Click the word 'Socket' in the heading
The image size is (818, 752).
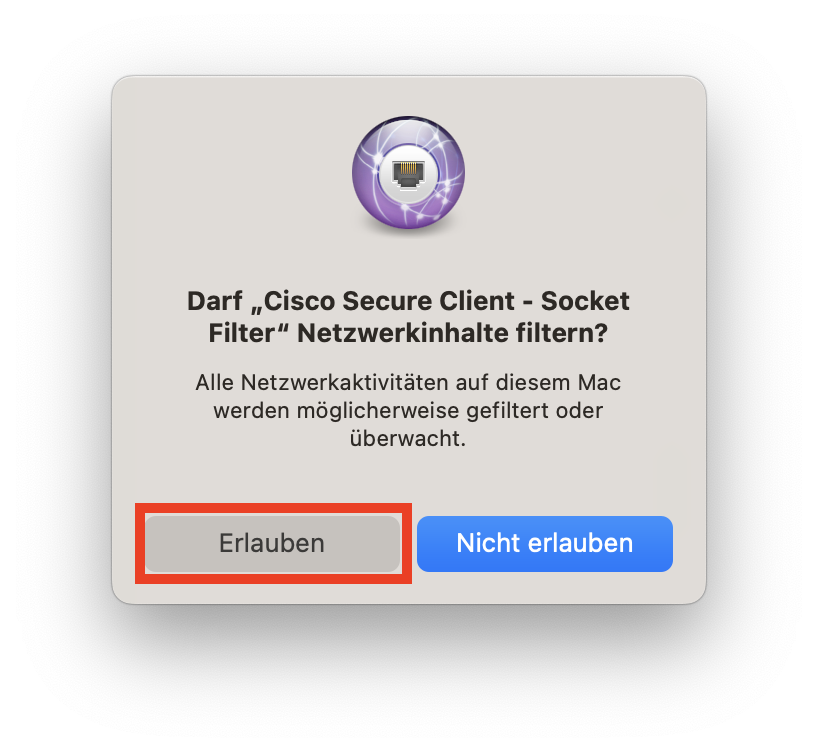click(x=585, y=301)
